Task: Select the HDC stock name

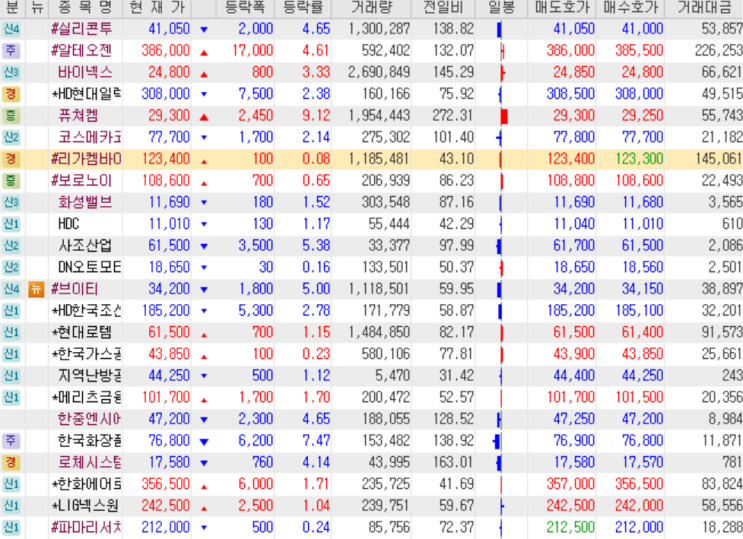Action: [x=69, y=224]
